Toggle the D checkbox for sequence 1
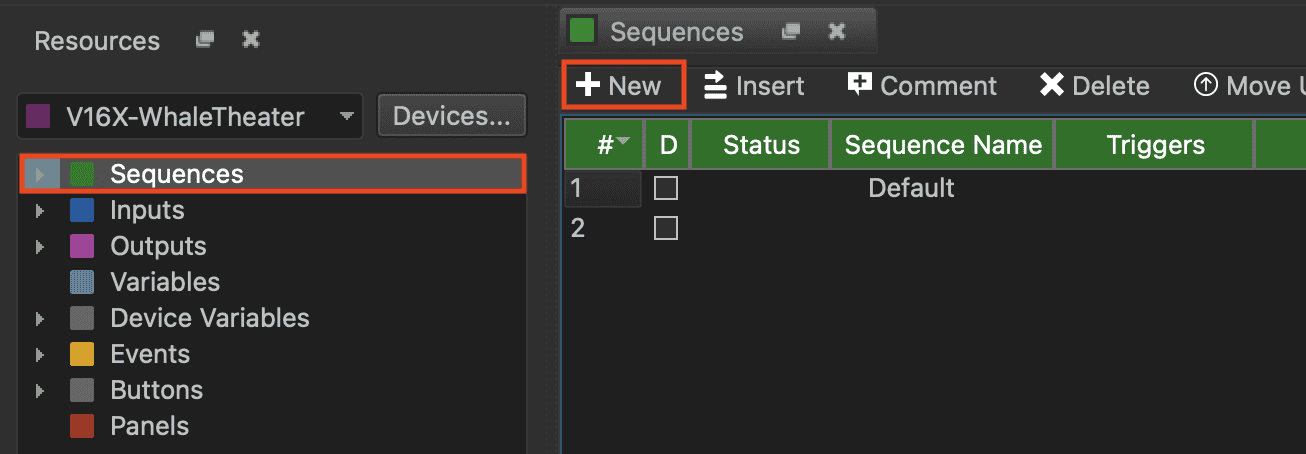The height and width of the screenshot is (454, 1306). 666,188
